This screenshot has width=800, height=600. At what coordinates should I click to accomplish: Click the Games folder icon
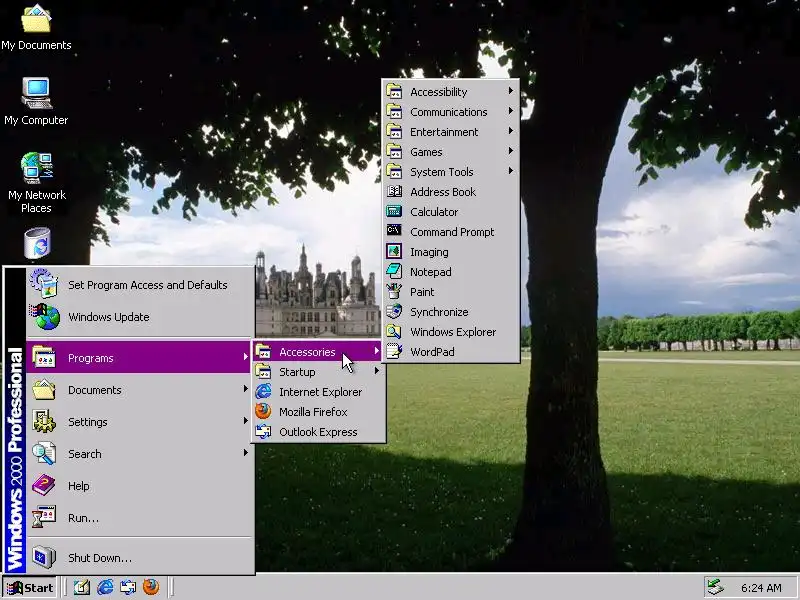[394, 151]
